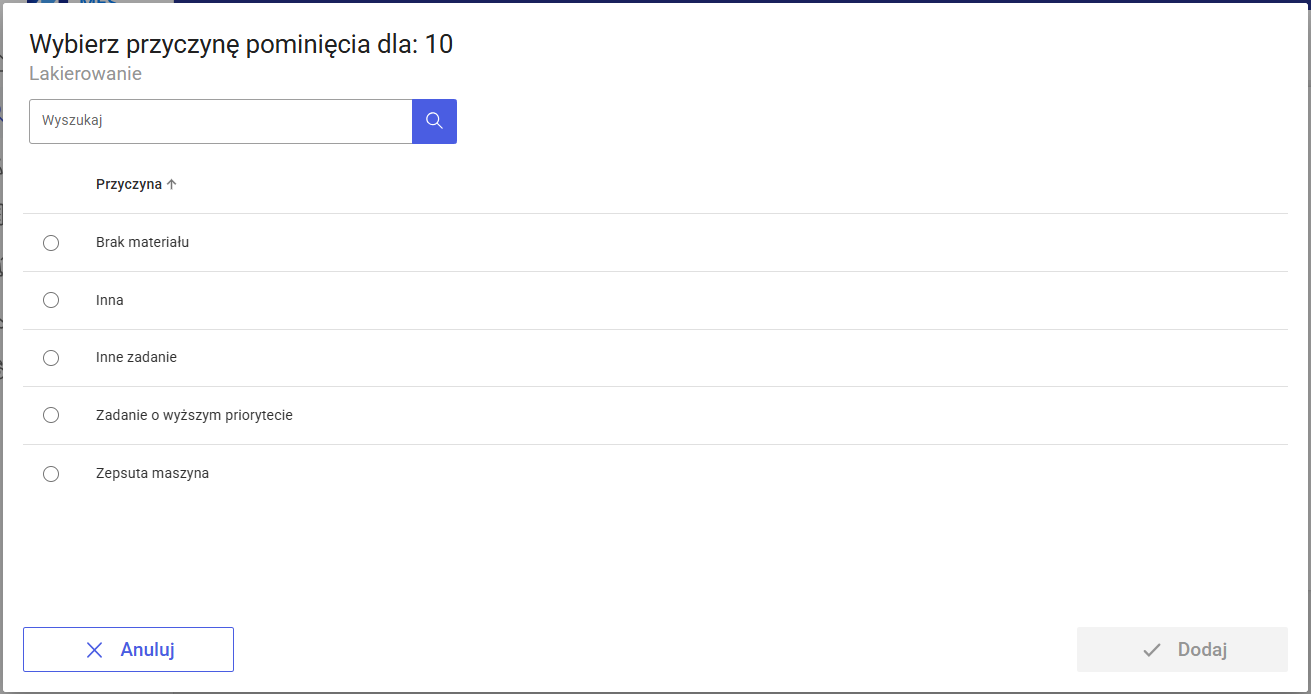Focus the Wyszukaj search field
This screenshot has height=694, width=1311.
pyautogui.click(x=220, y=121)
